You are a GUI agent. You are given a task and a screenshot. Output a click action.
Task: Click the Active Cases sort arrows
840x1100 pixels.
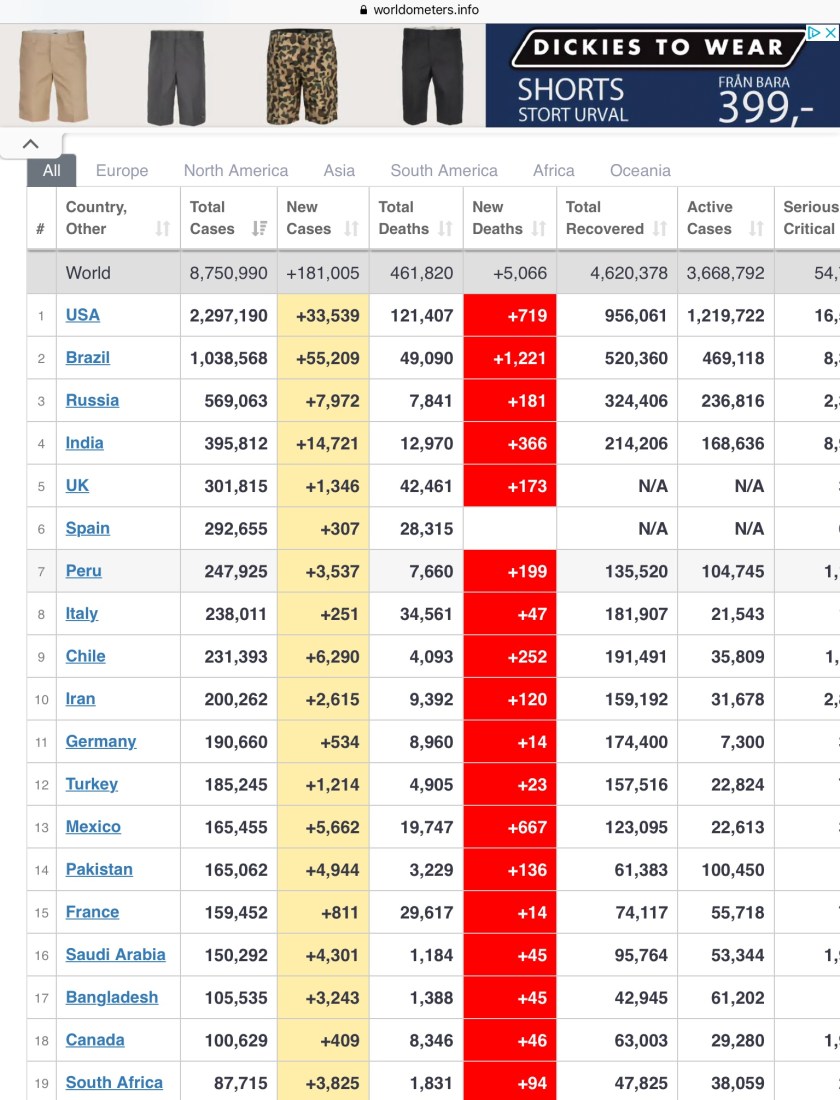756,229
